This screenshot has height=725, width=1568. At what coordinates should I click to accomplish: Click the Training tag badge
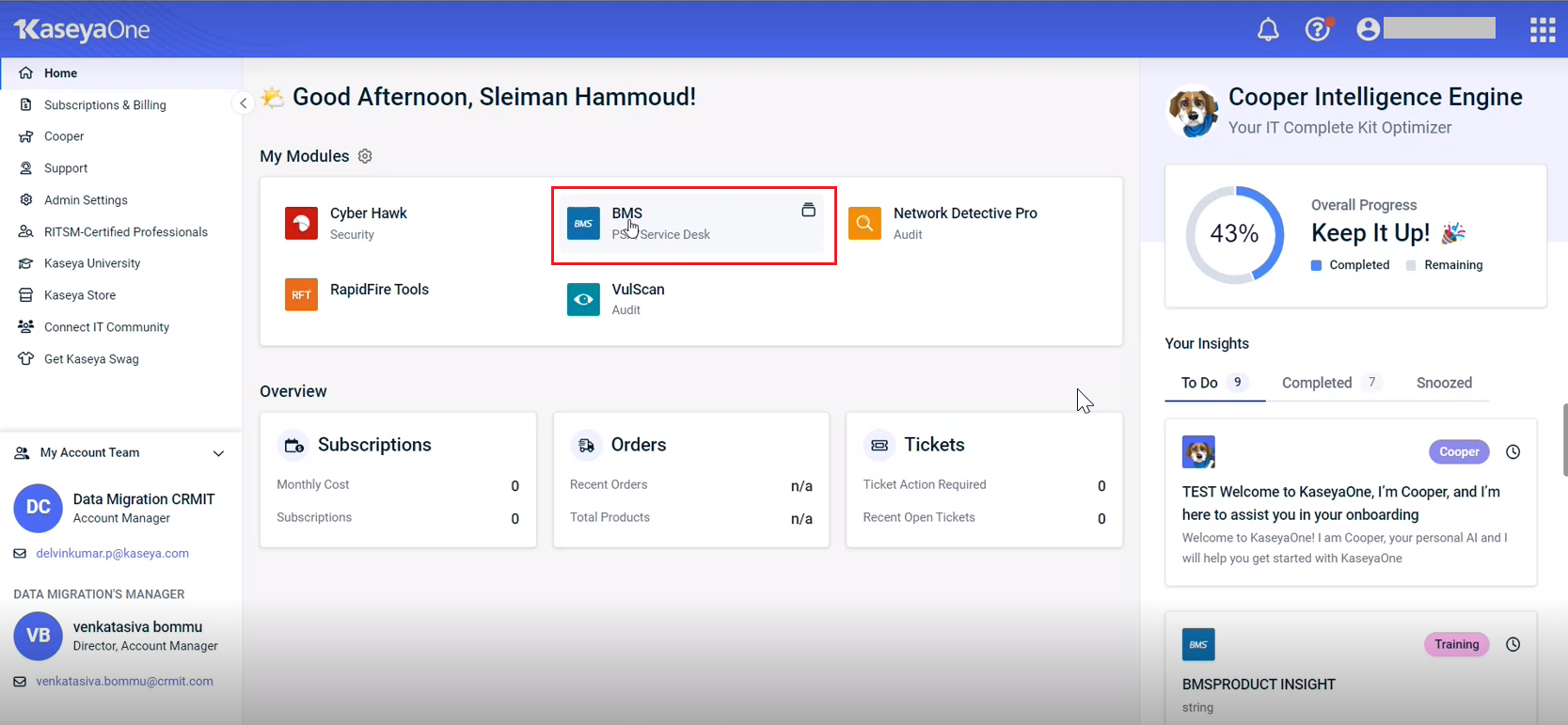(1457, 644)
